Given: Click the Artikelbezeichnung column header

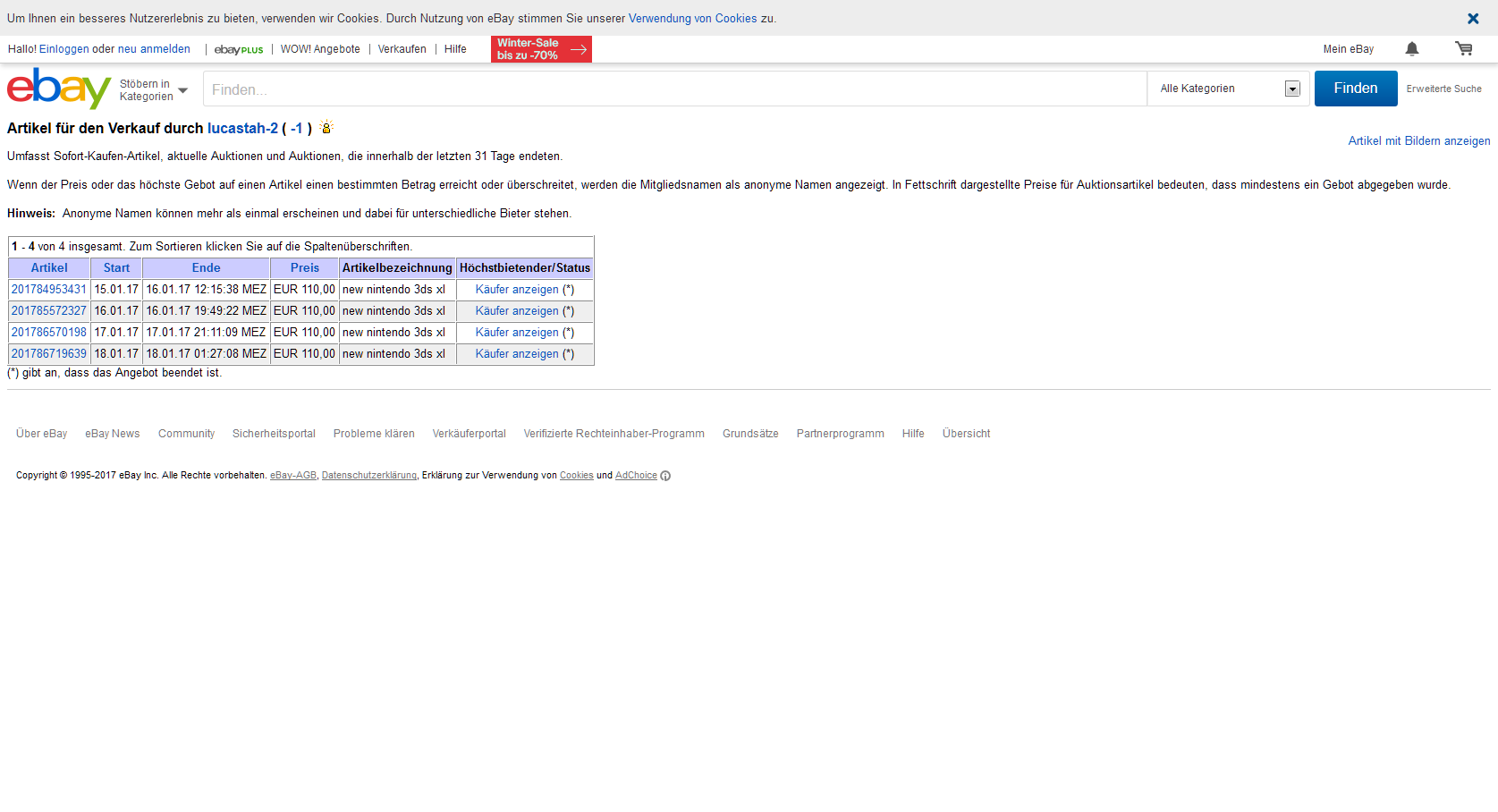Looking at the screenshot, I should coord(397,267).
